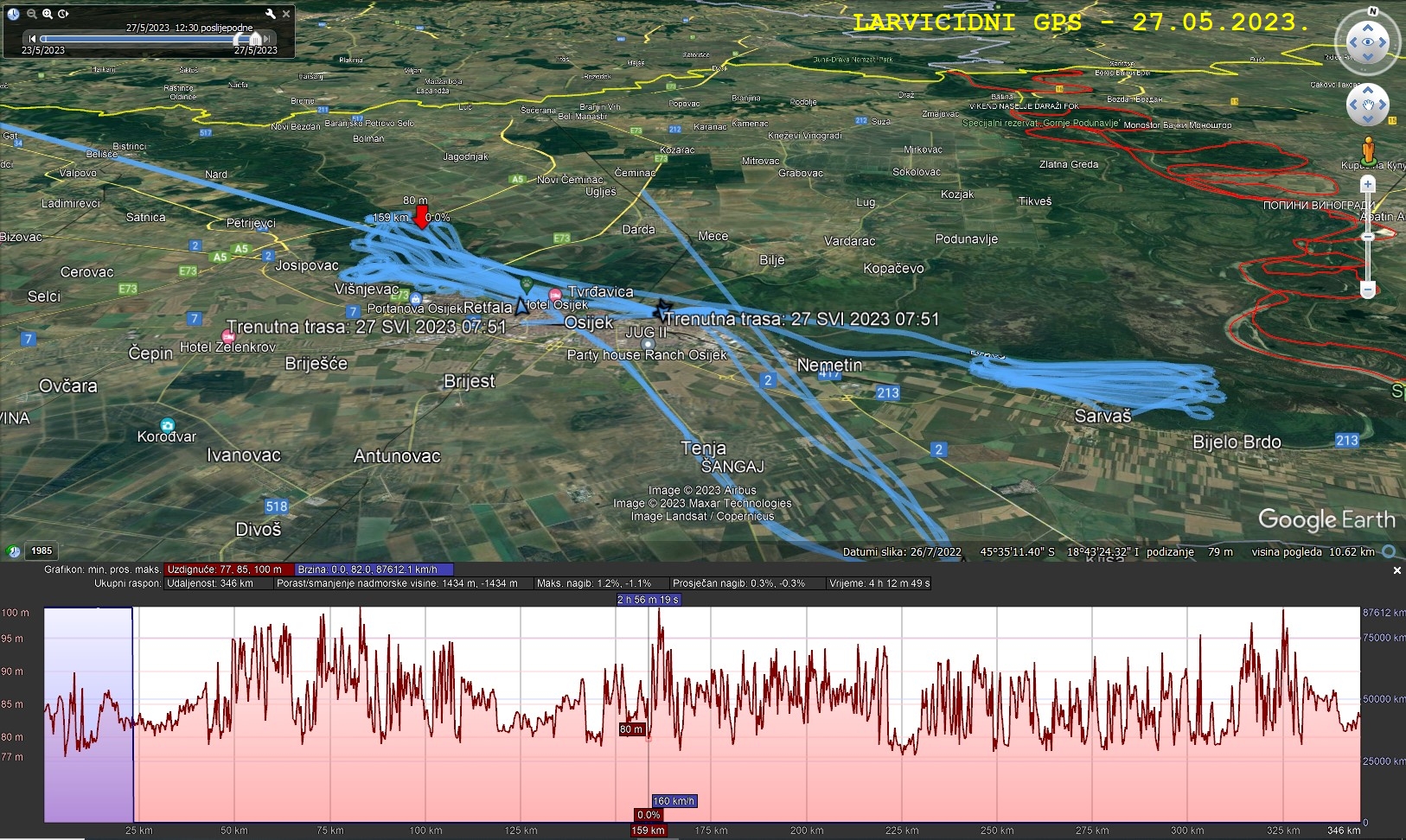Pan map right with Move joystick arrow
Screen dimensions: 1406x840
tap(1383, 105)
